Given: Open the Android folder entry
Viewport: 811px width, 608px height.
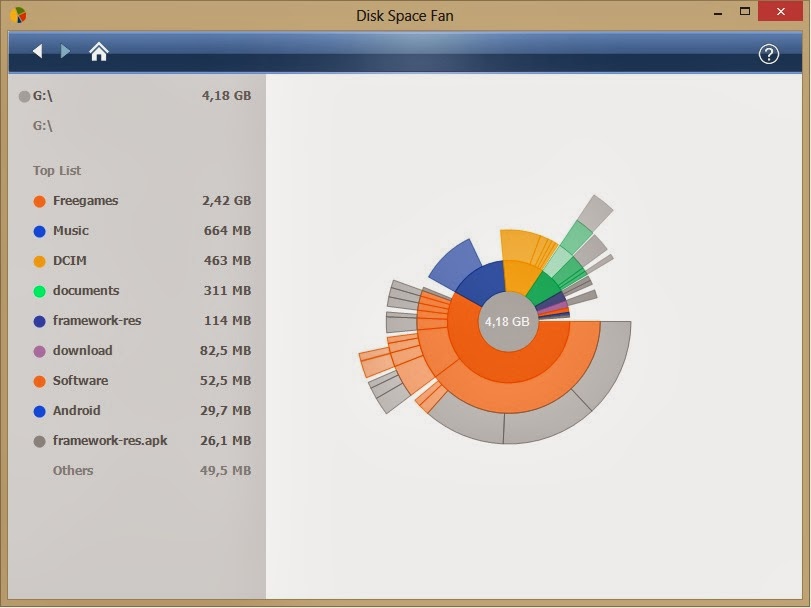Looking at the screenshot, I should click(77, 411).
